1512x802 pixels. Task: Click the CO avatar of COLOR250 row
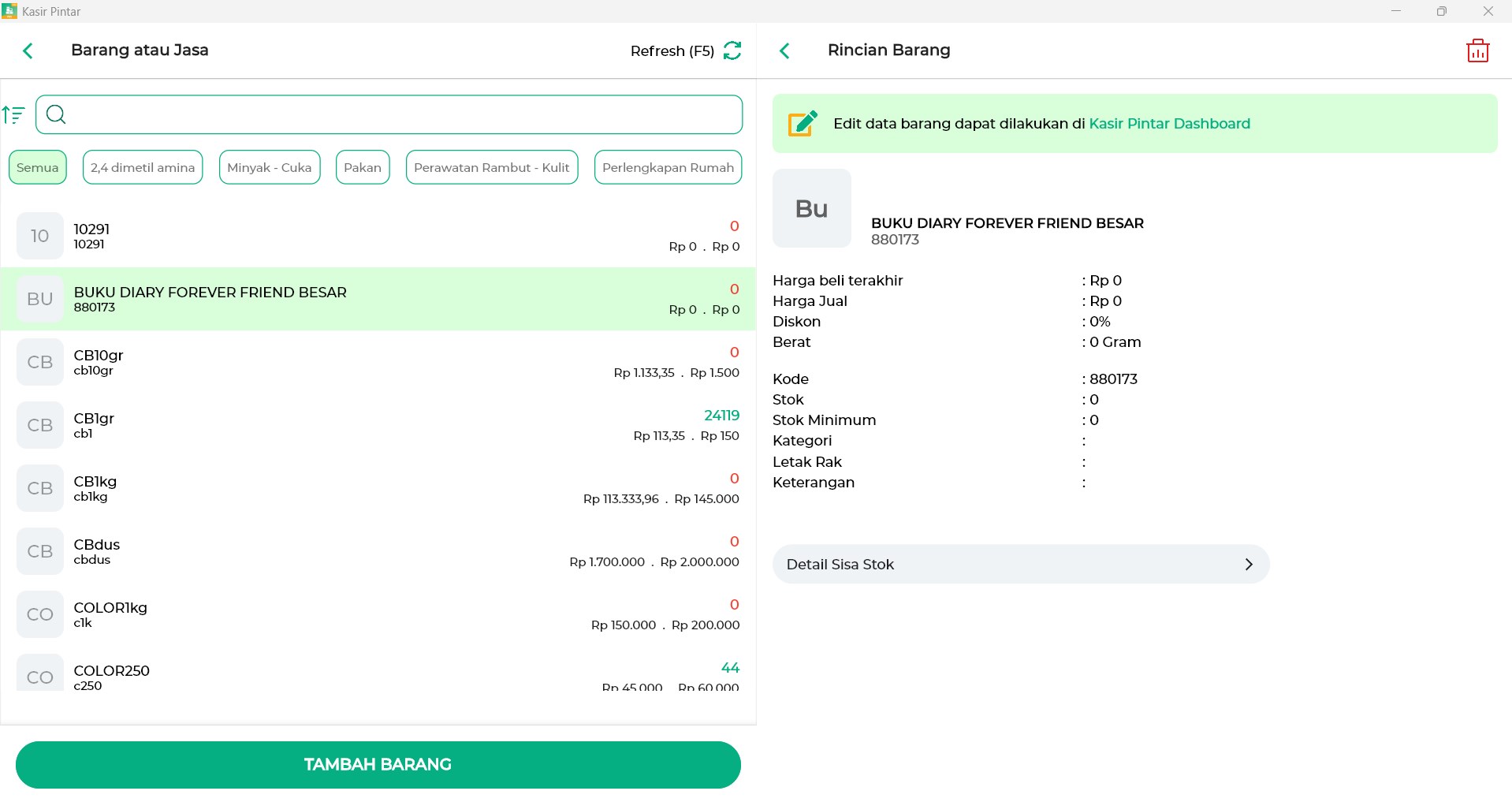pyautogui.click(x=40, y=673)
